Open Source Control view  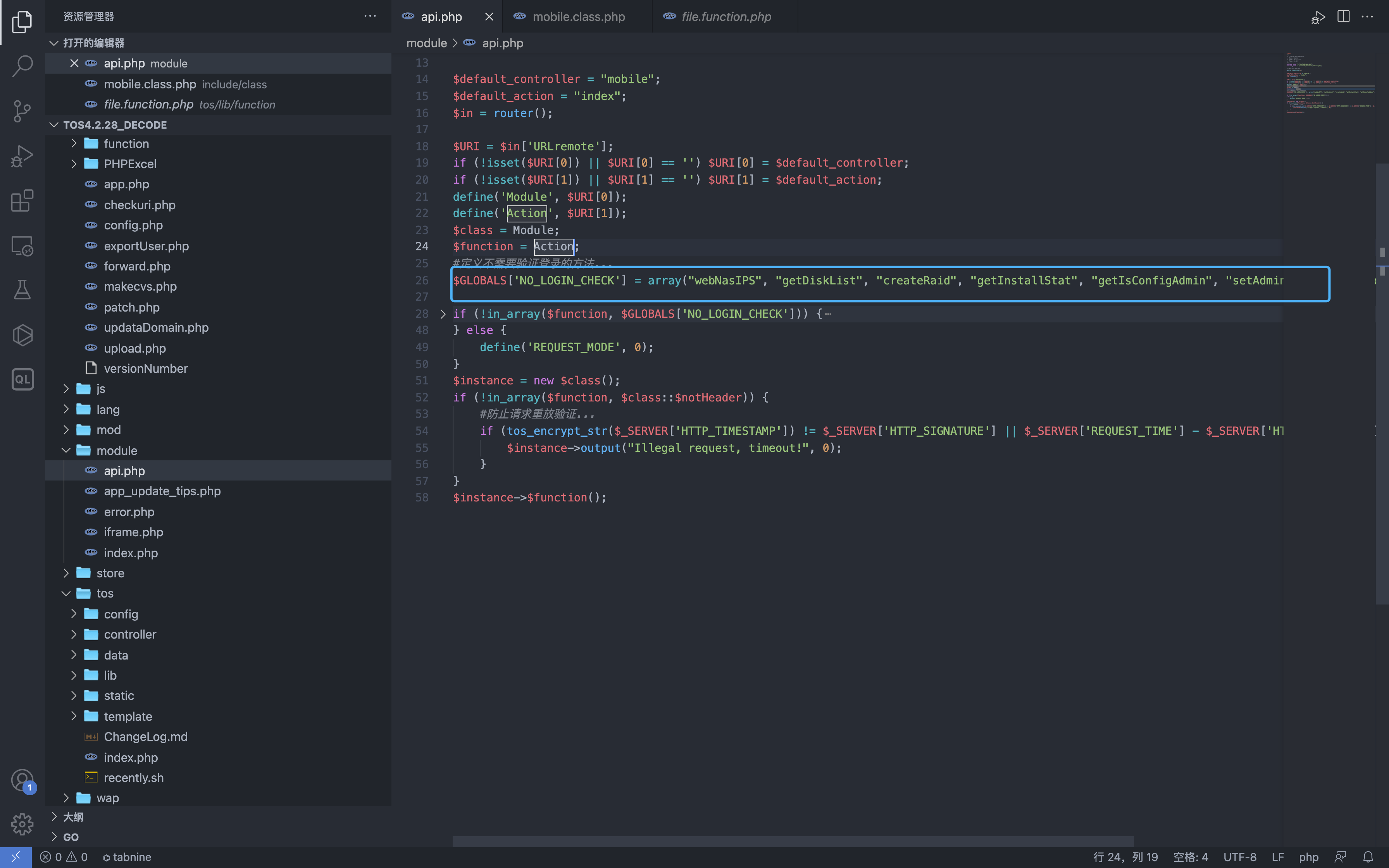(x=22, y=111)
